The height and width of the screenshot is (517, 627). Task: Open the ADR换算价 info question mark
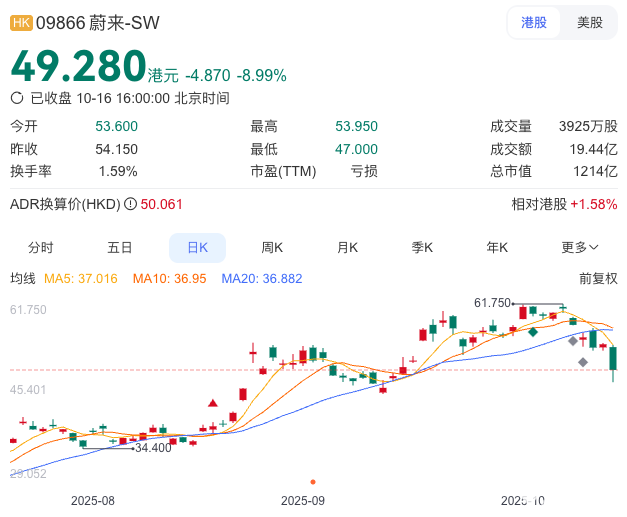[130, 204]
